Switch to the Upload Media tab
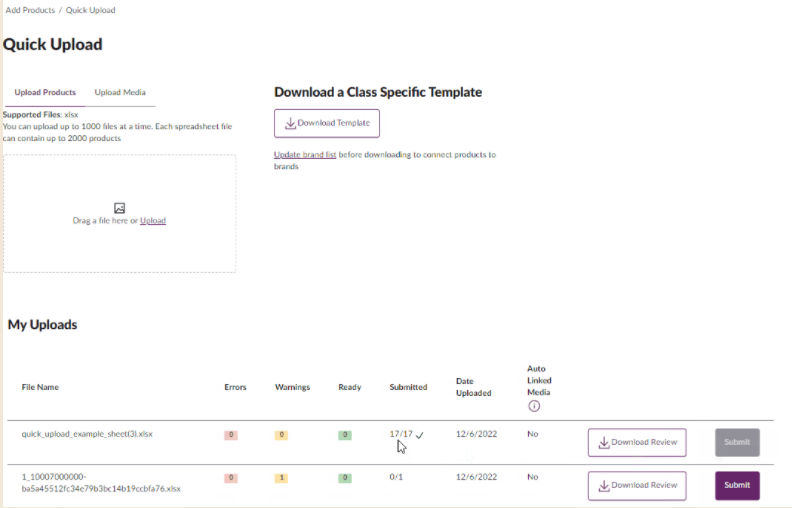Image resolution: width=792 pixels, height=508 pixels. coord(120,92)
